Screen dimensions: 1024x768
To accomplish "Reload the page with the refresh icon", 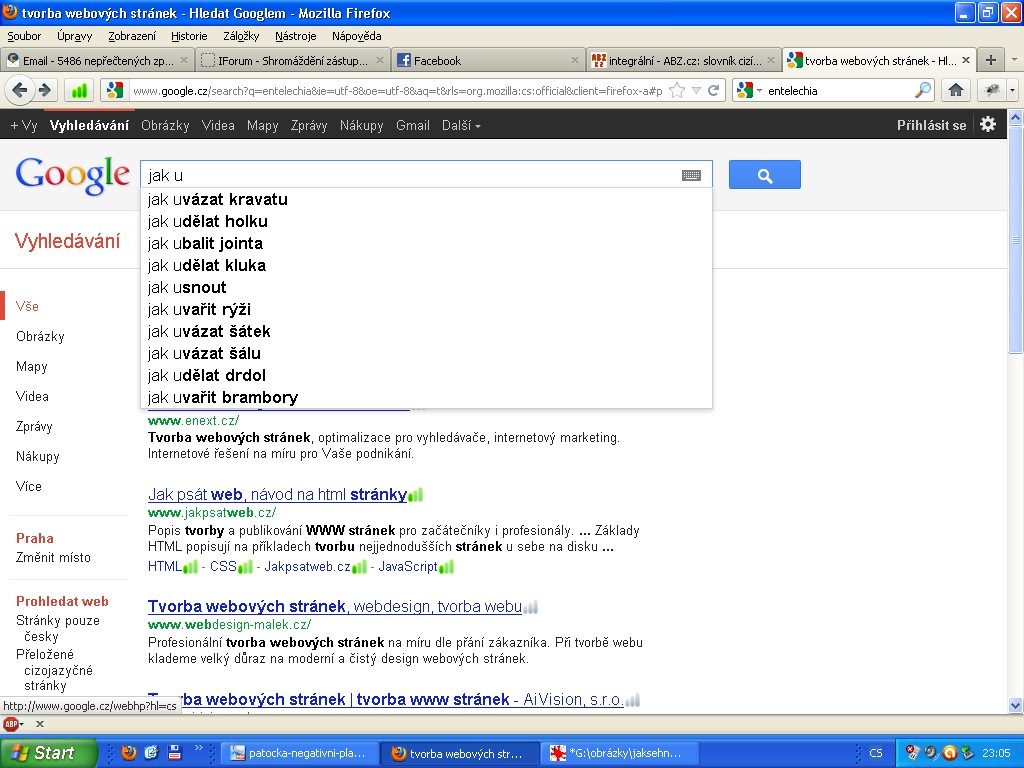I will [713, 91].
